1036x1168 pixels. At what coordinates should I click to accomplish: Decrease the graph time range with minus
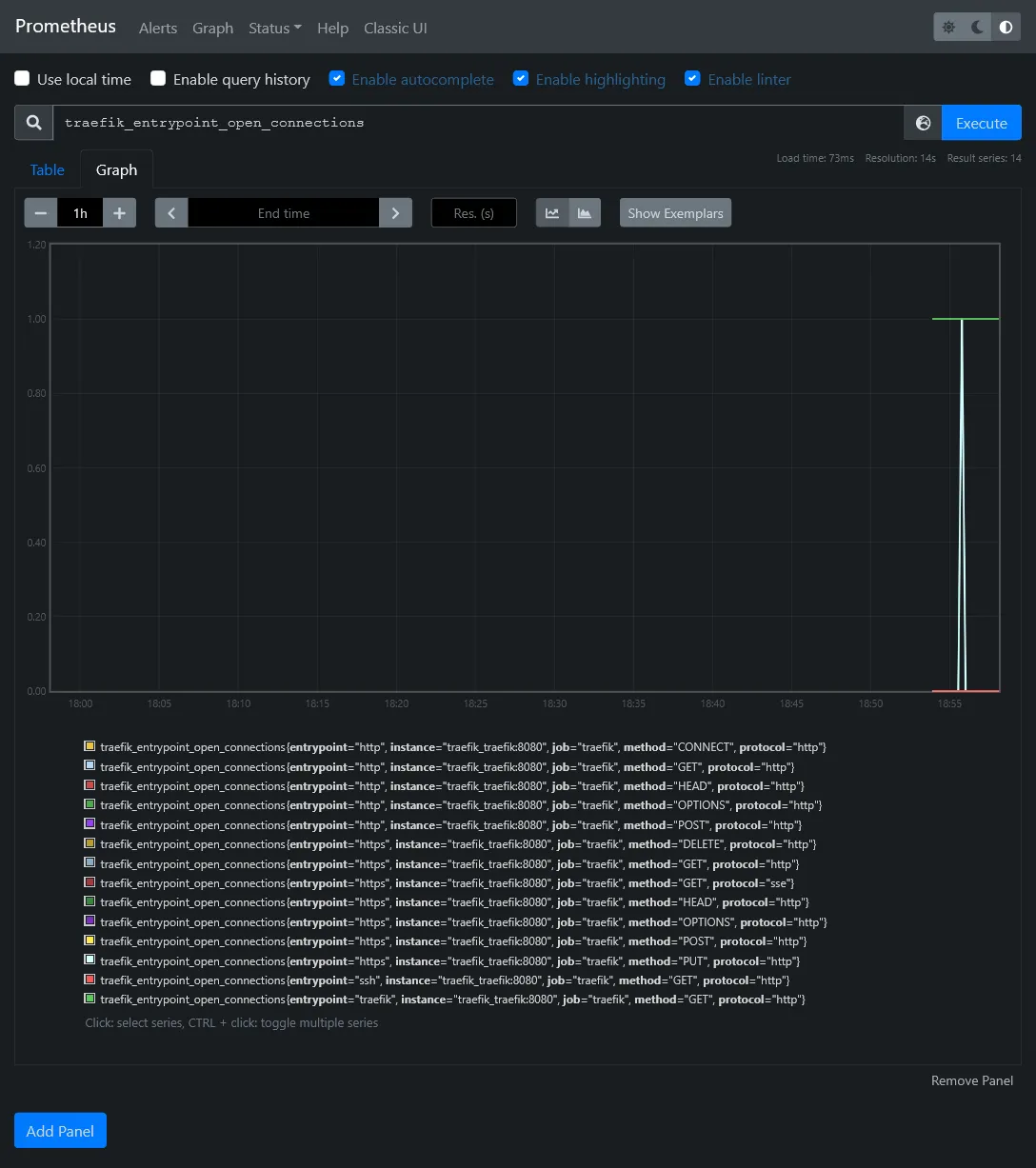(x=41, y=212)
